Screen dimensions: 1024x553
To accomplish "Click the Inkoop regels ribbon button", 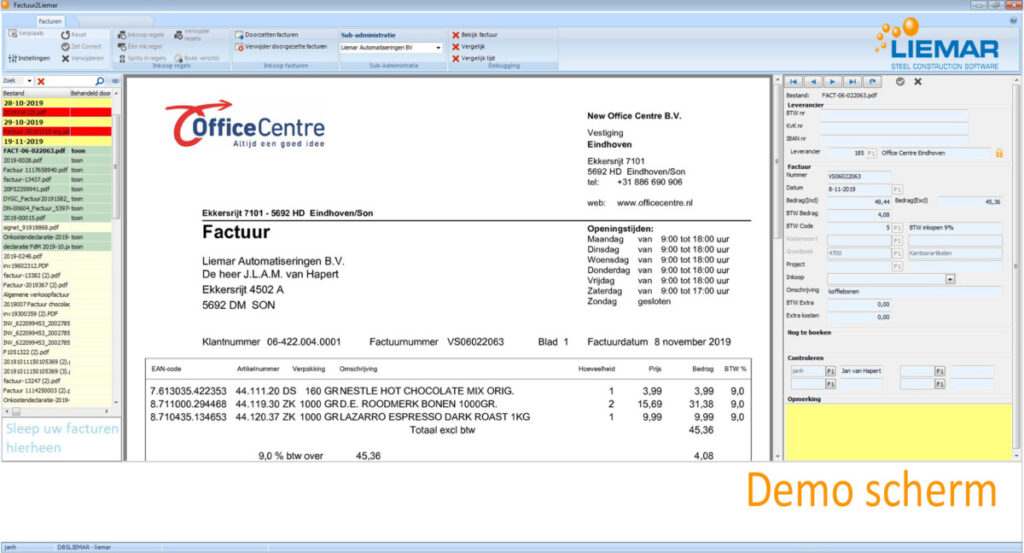I will (x=140, y=35).
